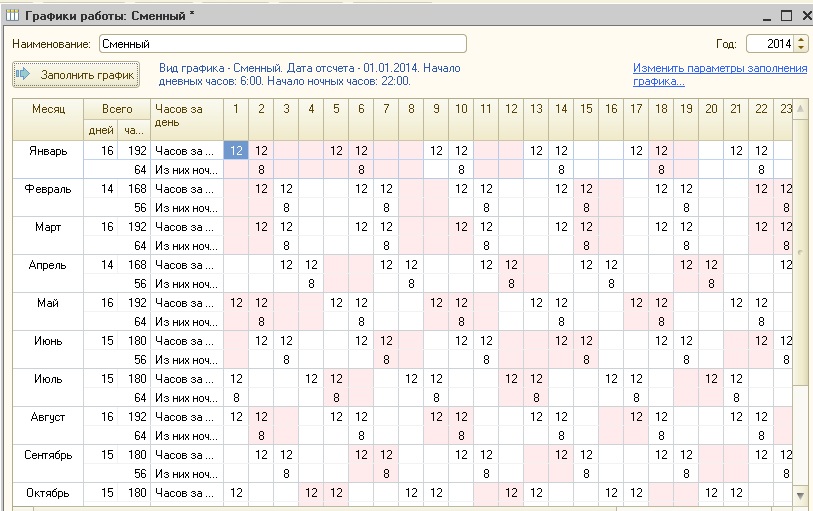This screenshot has height=511, width=813.
Task: Increase the year with the up arrow
Action: (x=802, y=40)
